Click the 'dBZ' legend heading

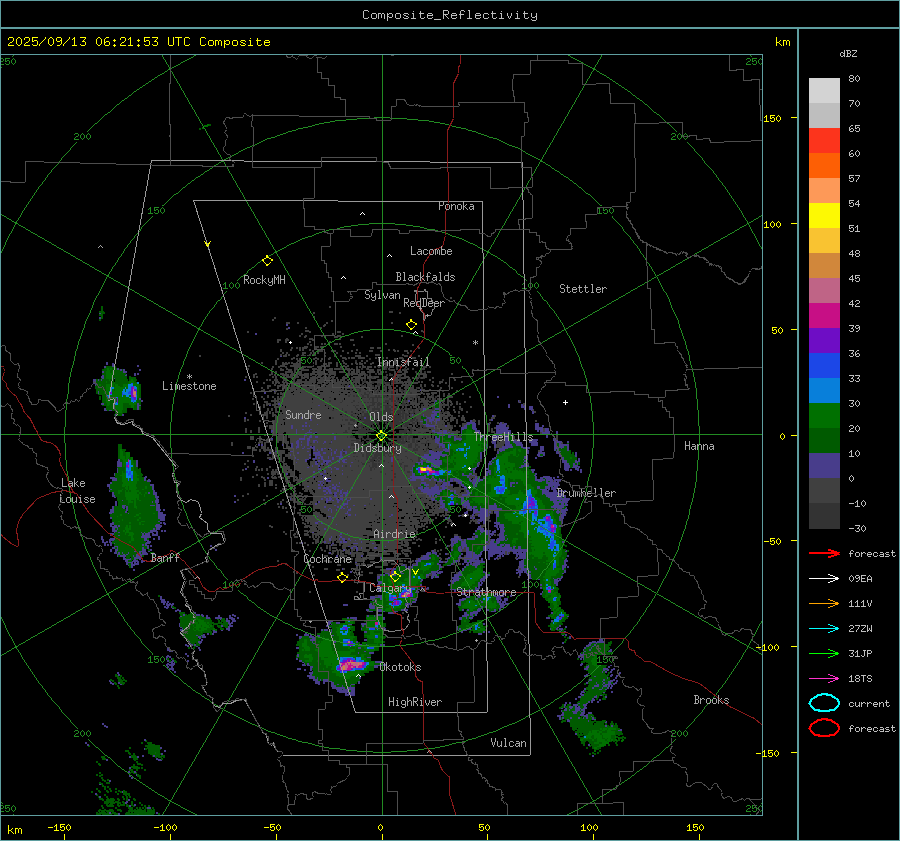[x=848, y=53]
